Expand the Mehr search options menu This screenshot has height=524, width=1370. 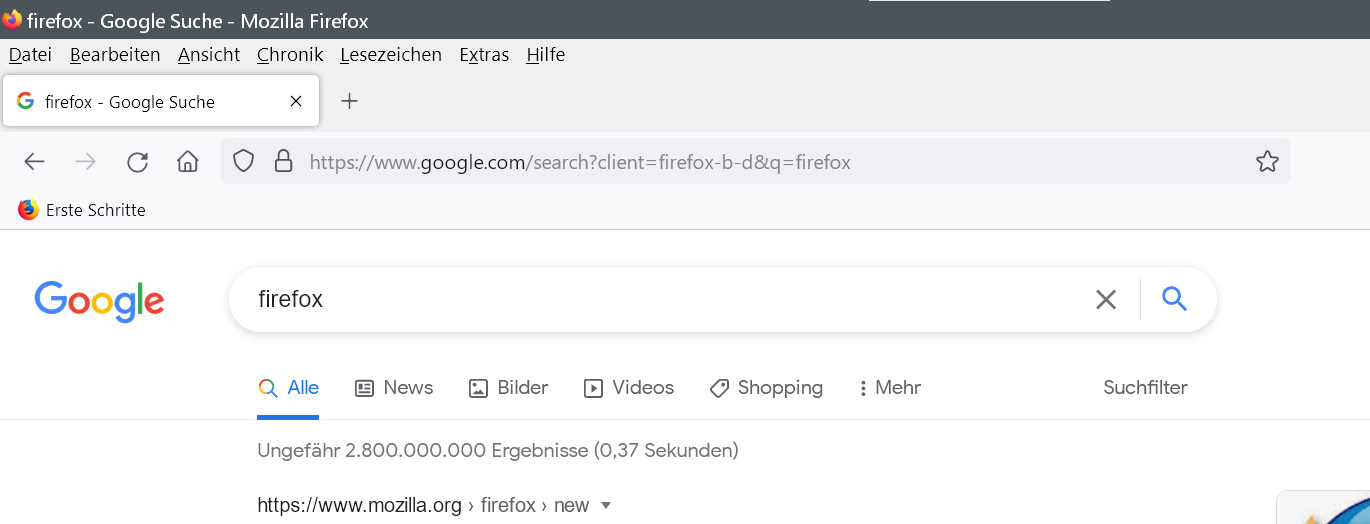pyautogui.click(x=890, y=388)
